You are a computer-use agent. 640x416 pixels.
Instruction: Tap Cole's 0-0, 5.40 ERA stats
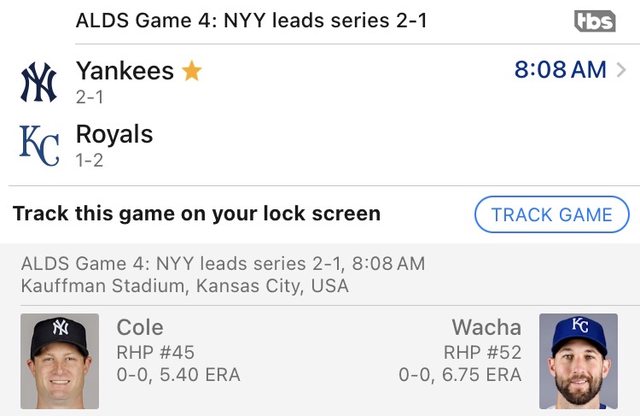tap(178, 375)
